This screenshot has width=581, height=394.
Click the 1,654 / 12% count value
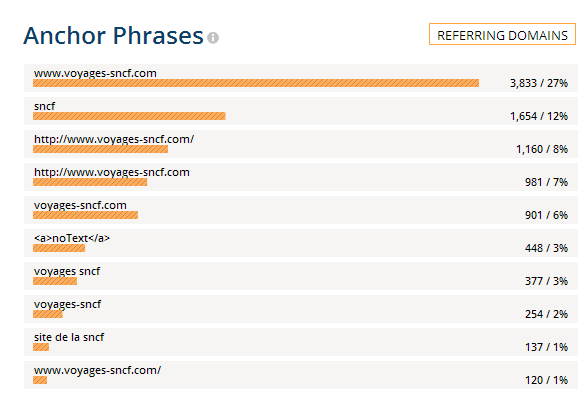point(539,116)
